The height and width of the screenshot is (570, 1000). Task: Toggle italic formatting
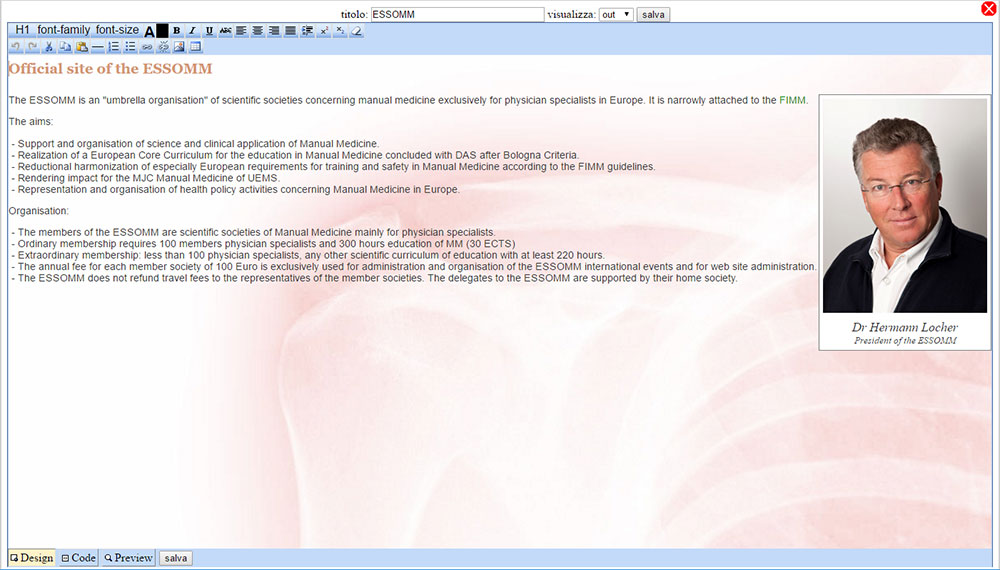click(193, 31)
